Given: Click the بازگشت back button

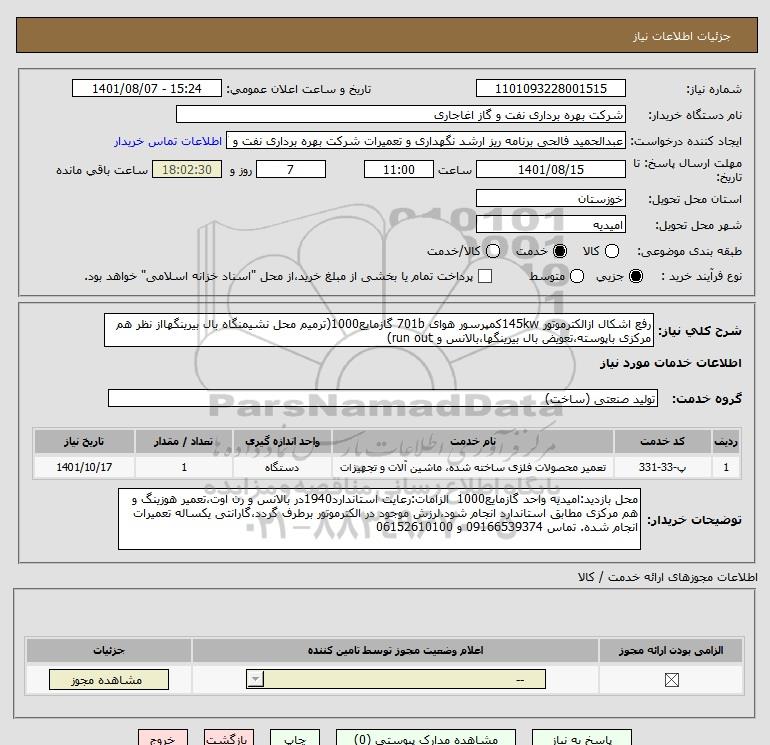Looking at the screenshot, I should tap(229, 738).
